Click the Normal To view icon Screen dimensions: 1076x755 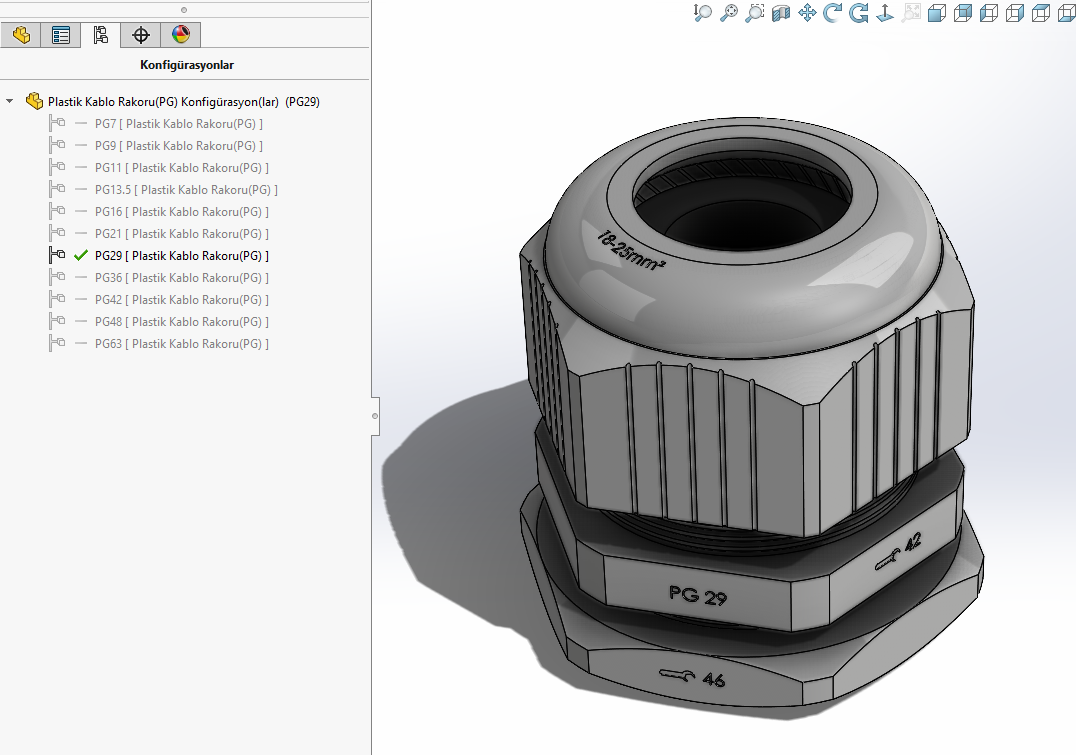pos(884,13)
